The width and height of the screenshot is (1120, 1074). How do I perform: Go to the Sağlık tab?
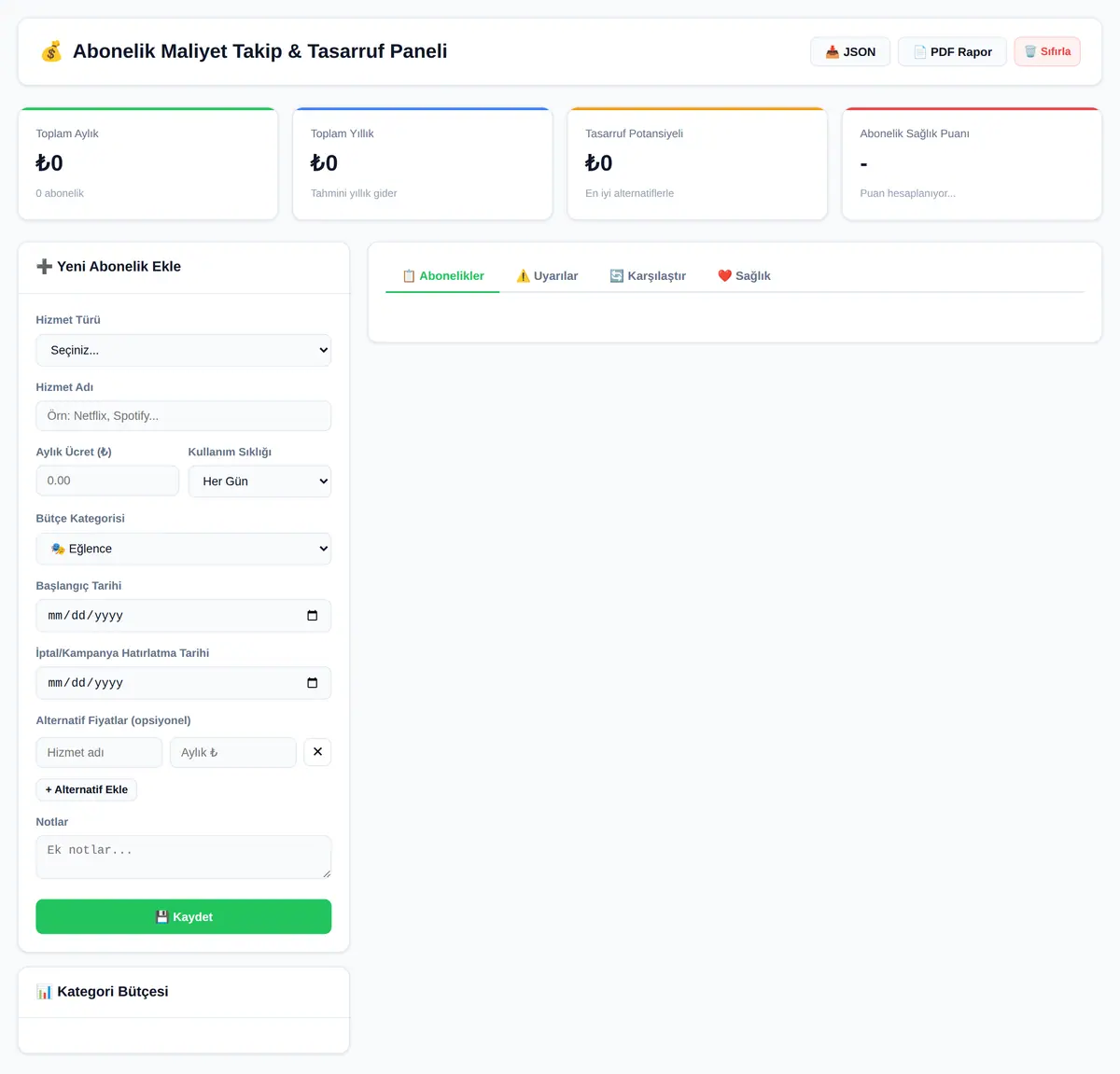tap(744, 276)
